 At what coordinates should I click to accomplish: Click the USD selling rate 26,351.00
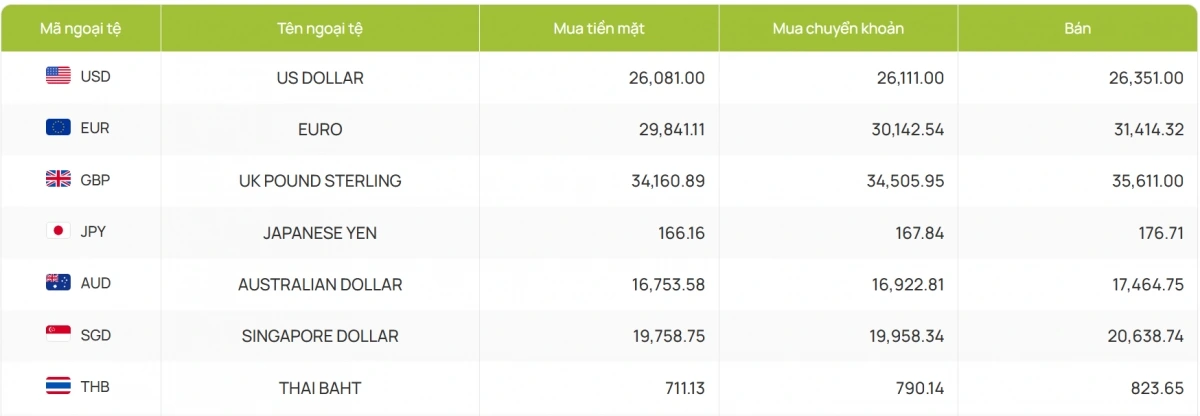(1145, 77)
